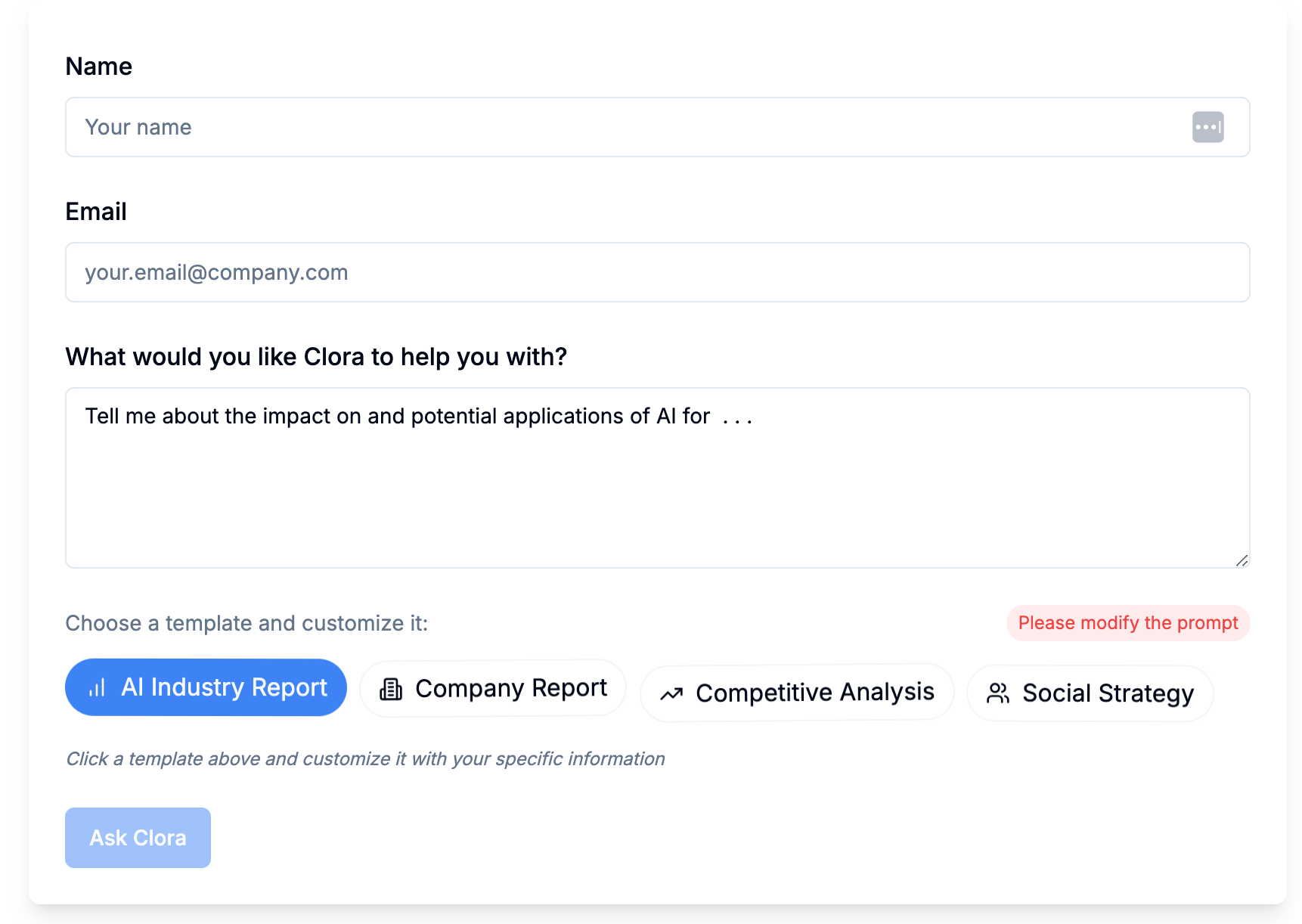Click the textarea resize handle in the corner

coord(1242,560)
